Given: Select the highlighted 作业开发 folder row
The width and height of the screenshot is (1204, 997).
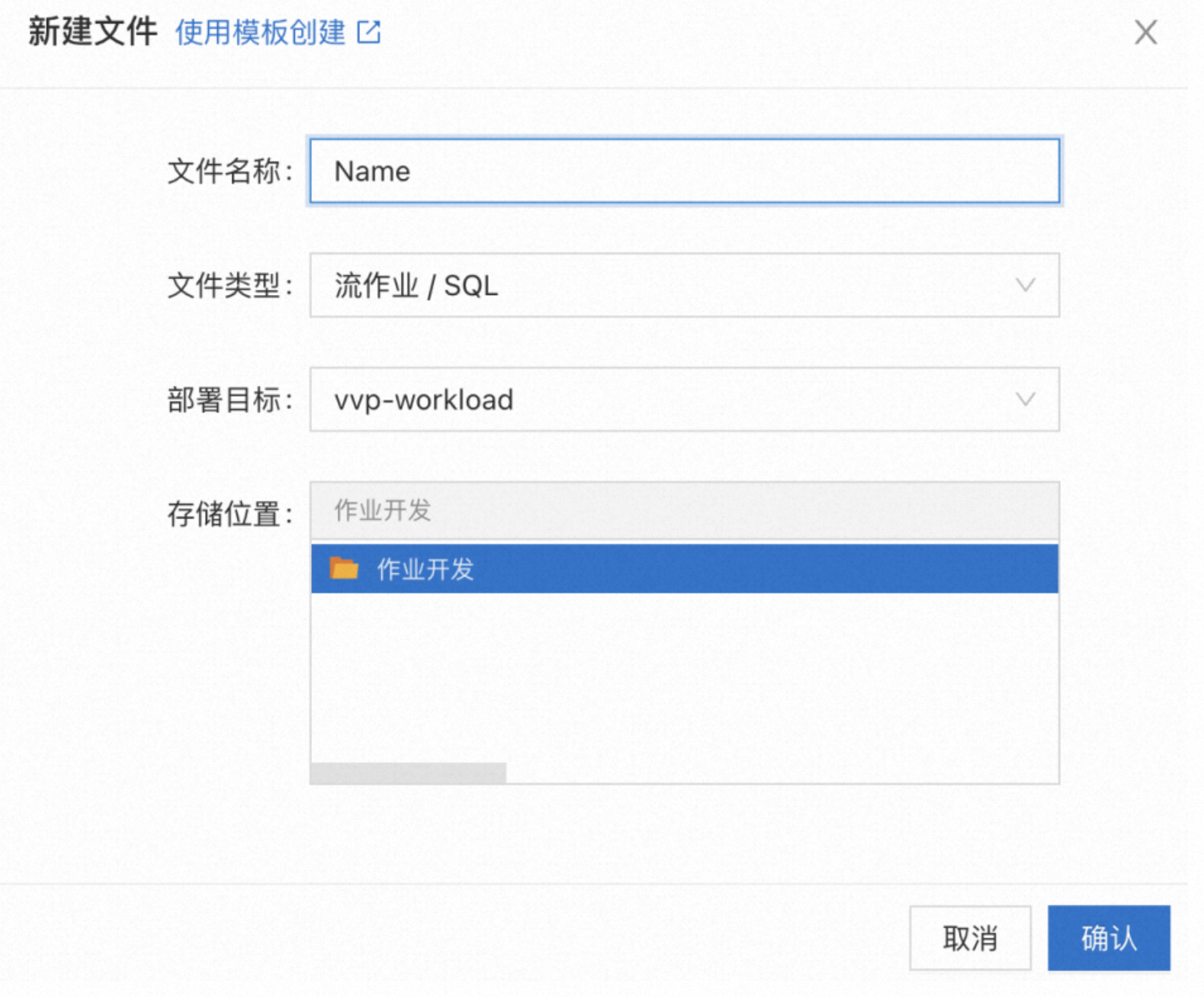Looking at the screenshot, I should 685,569.
